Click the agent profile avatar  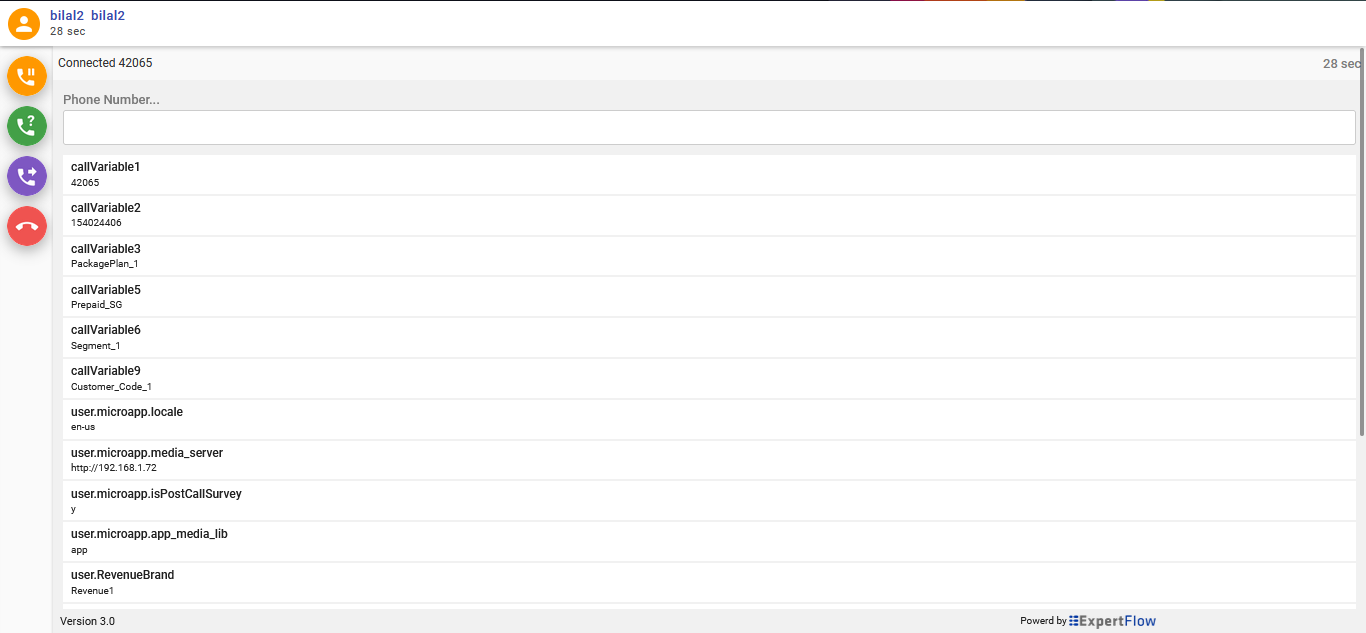(23, 23)
